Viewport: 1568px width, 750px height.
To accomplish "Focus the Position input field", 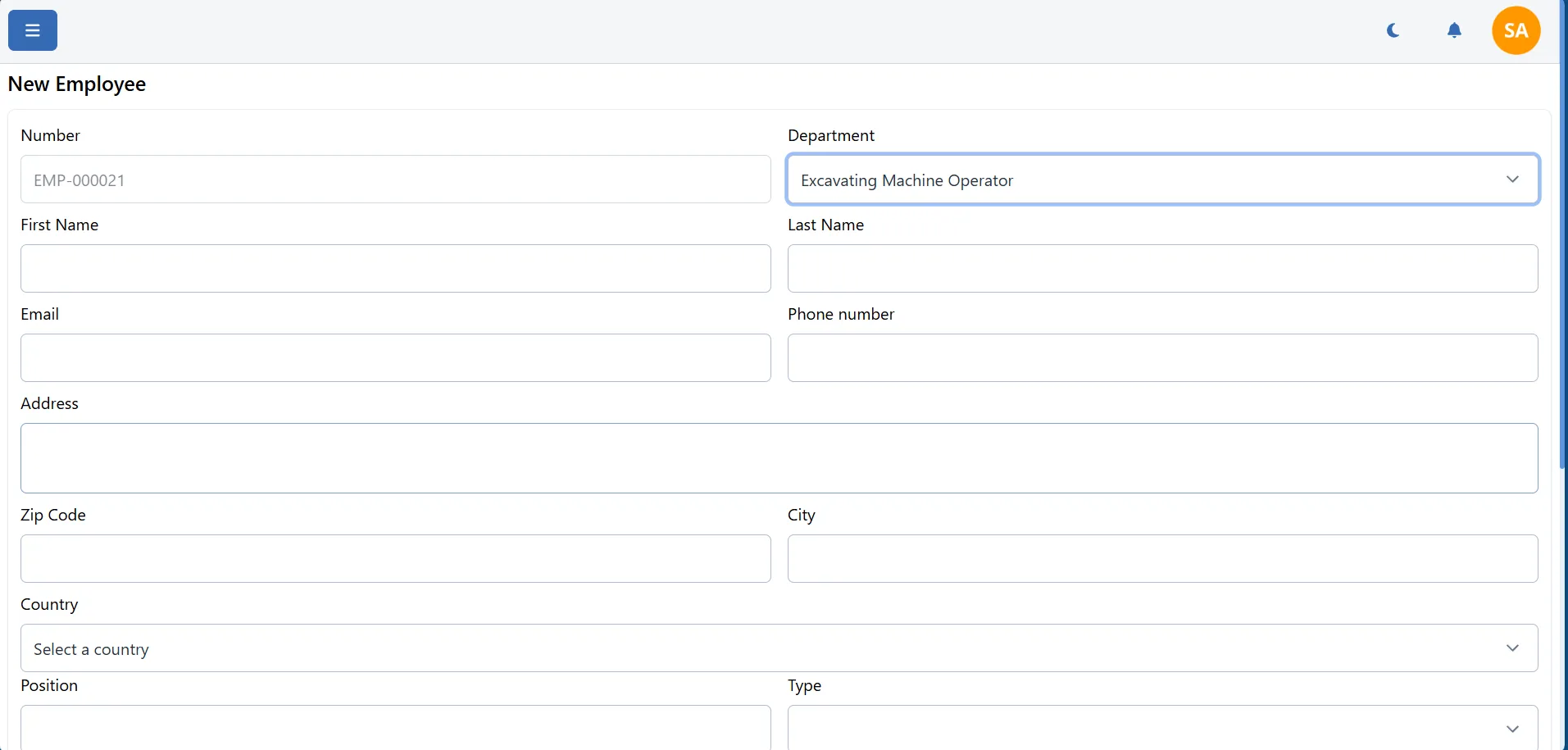I will tap(395, 727).
